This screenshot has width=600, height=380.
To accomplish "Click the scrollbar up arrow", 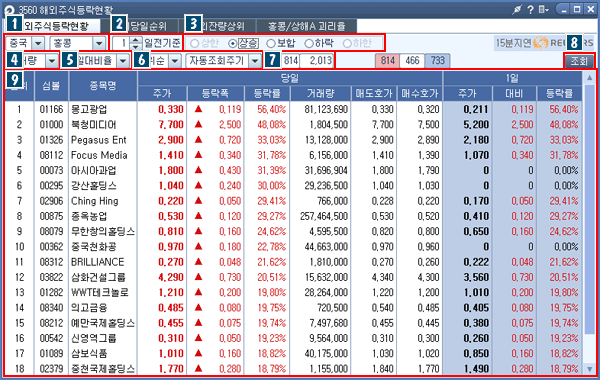I will coord(590,78).
